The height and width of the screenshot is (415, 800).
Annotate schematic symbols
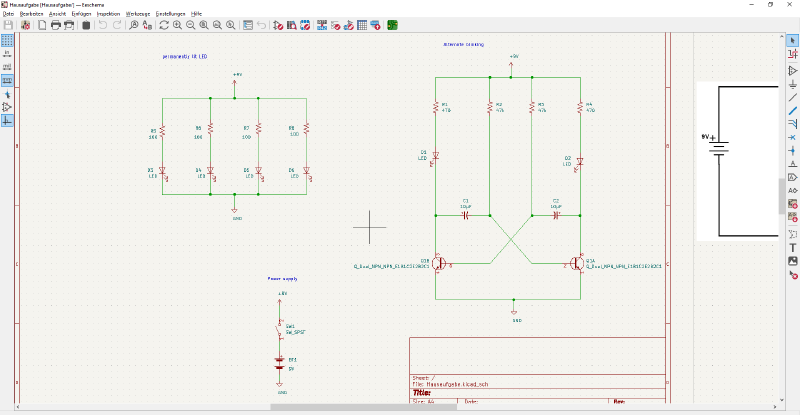[322, 25]
